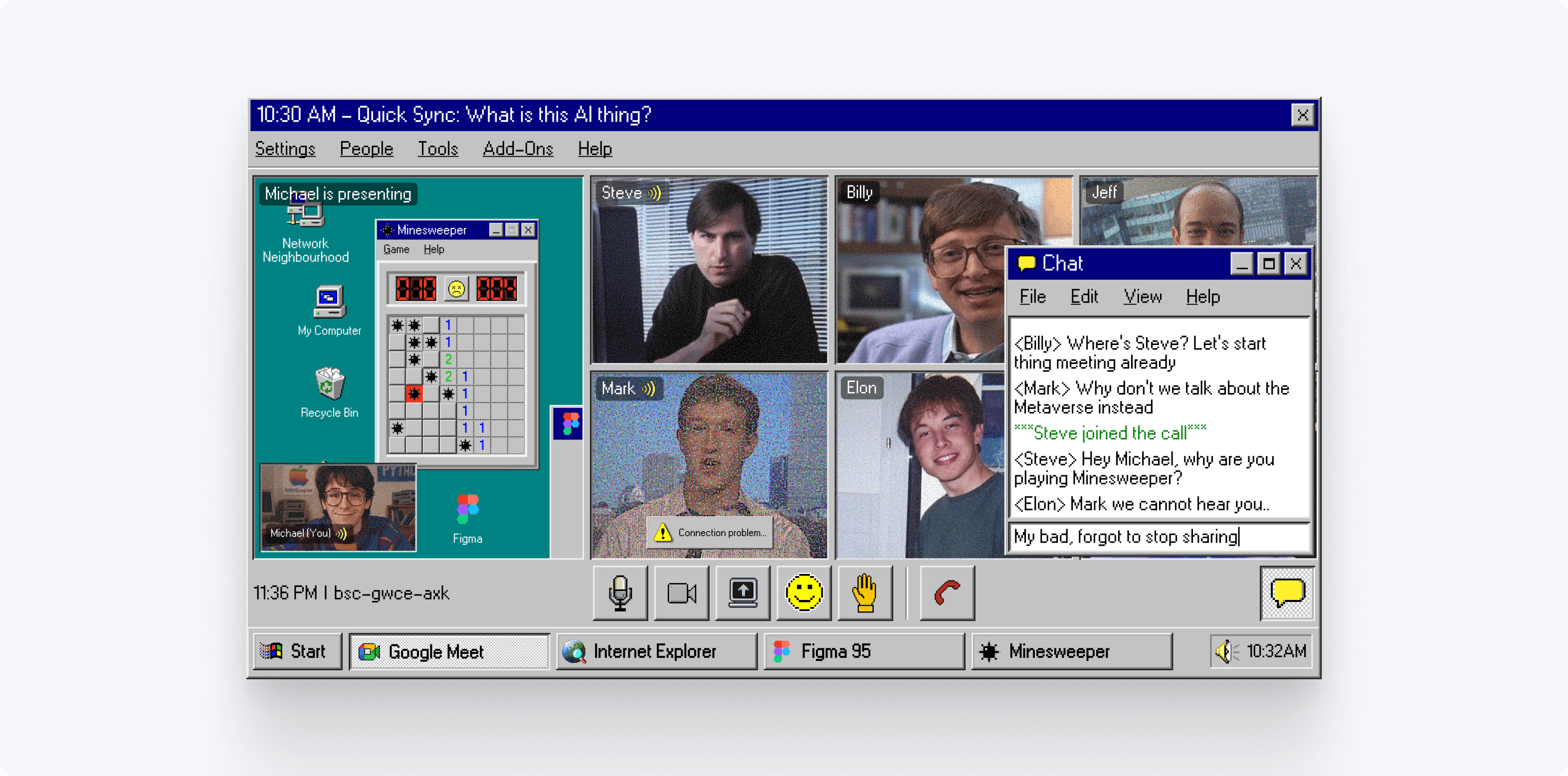
Task: Click the speaking indicator next to Steve's name
Action: pyautogui.click(x=654, y=194)
